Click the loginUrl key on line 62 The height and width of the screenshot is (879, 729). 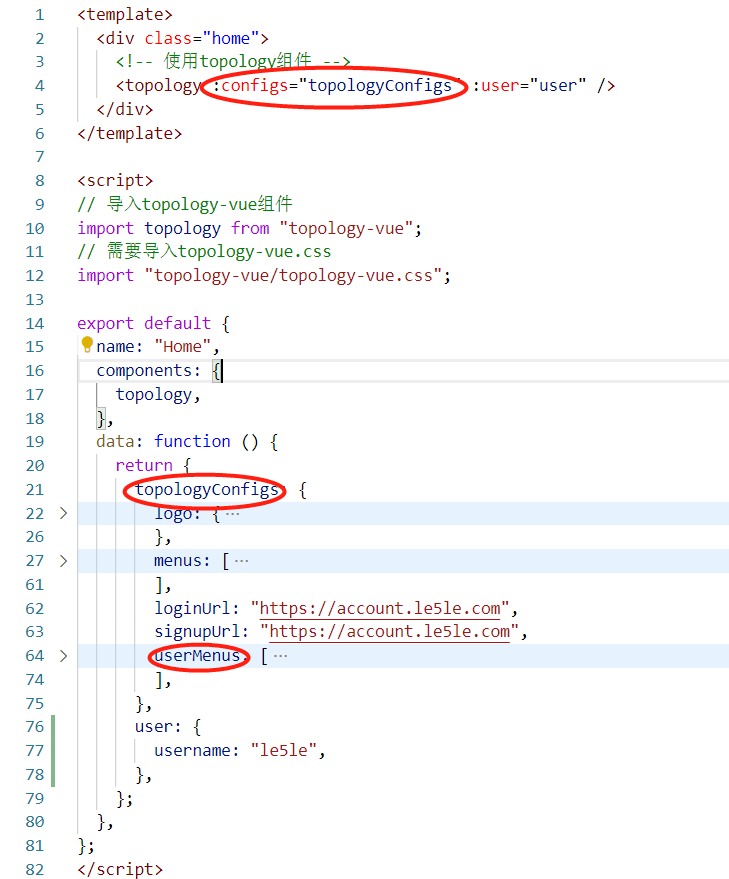pos(192,608)
